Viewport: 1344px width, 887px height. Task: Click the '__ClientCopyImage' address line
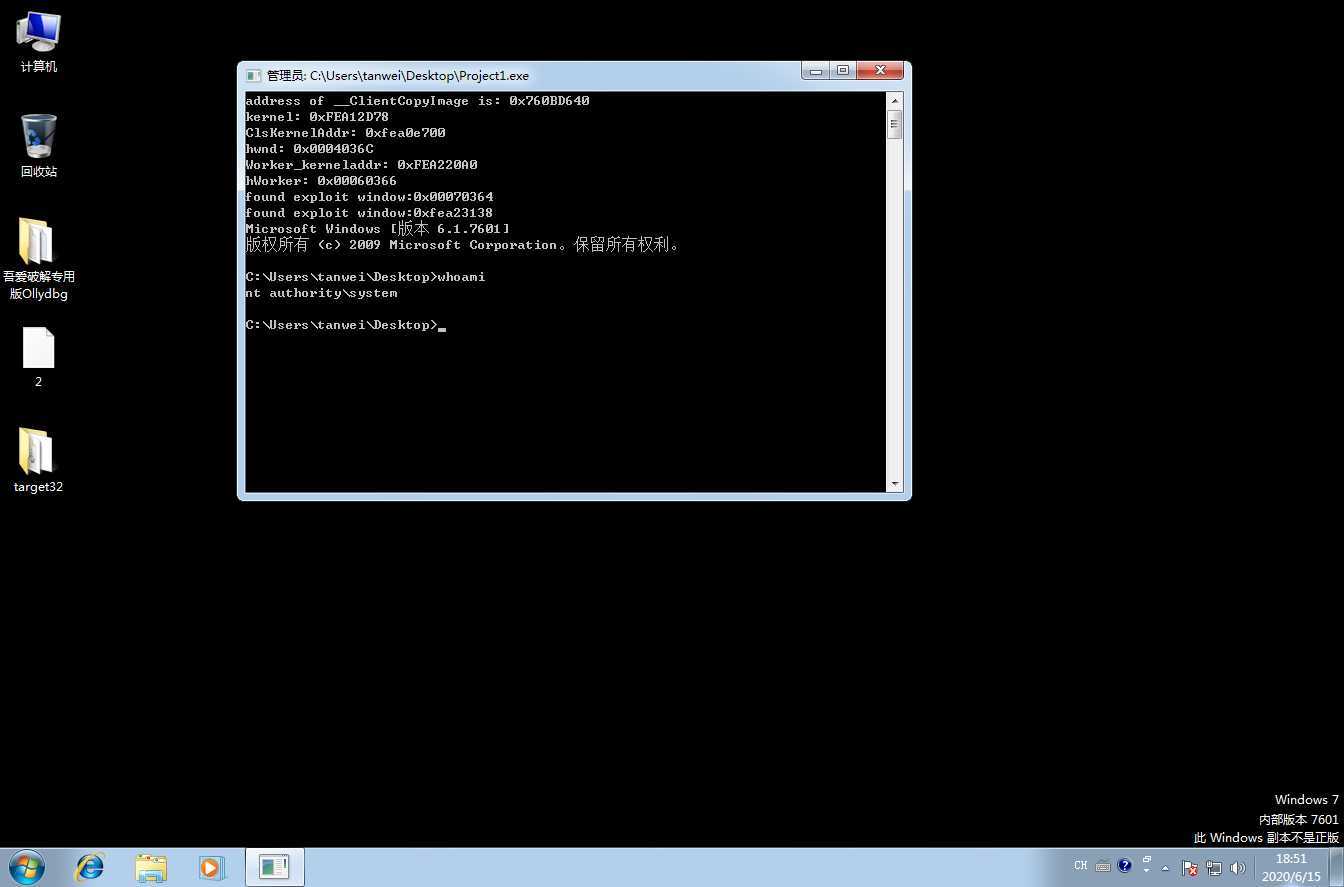(417, 101)
